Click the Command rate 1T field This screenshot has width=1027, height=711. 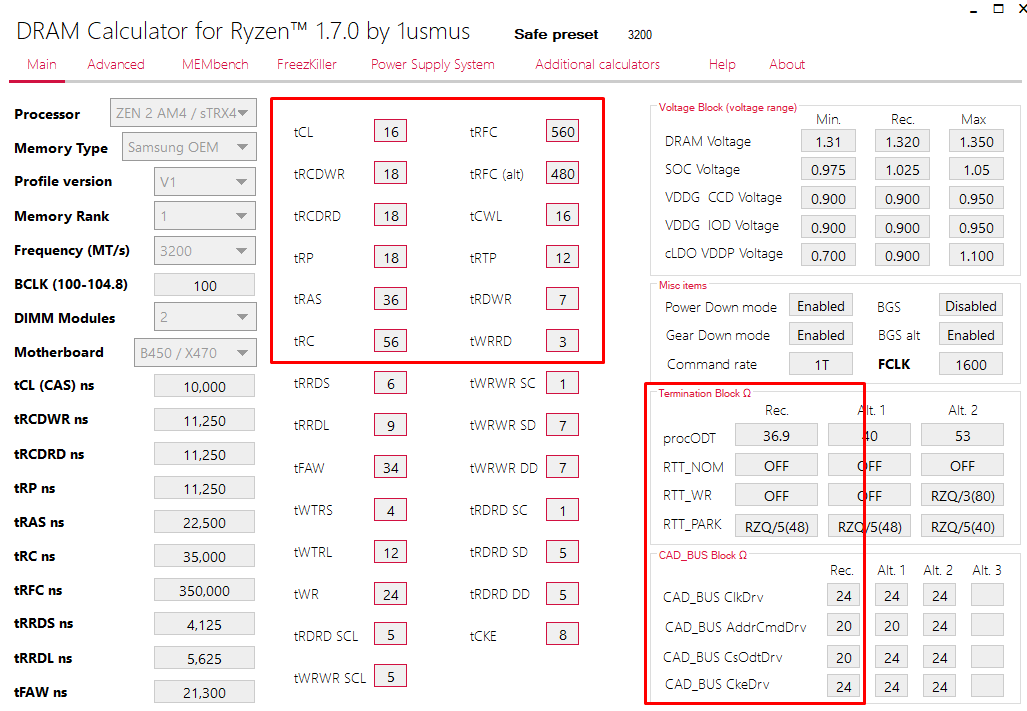click(821, 363)
